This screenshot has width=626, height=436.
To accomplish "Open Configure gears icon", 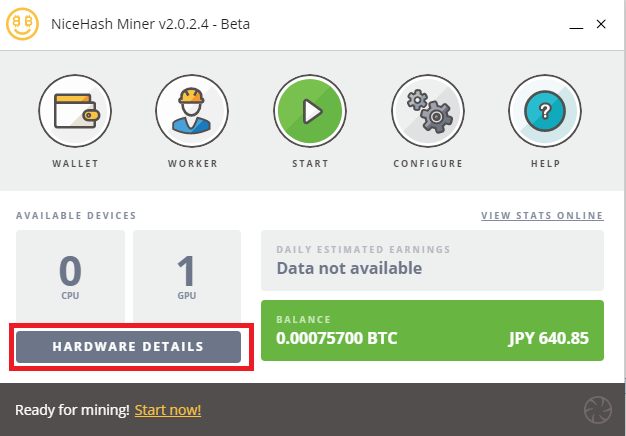I will pos(428,111).
